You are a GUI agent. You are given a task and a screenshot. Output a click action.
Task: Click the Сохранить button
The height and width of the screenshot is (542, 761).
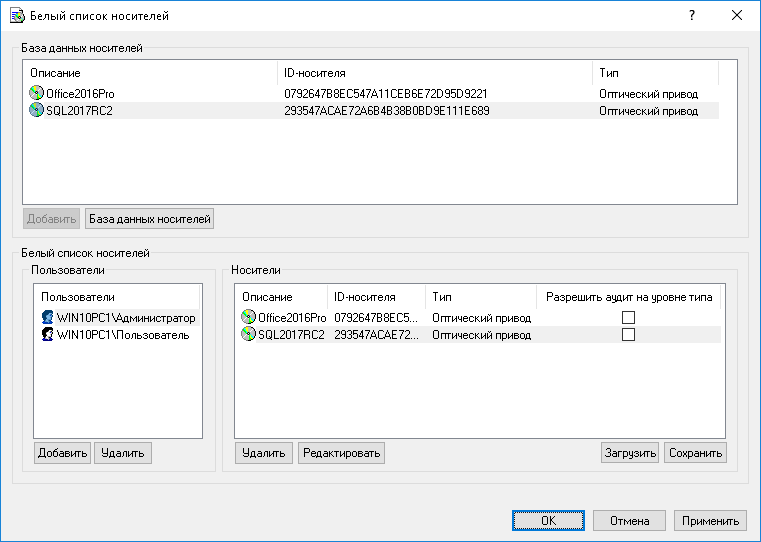coord(695,453)
